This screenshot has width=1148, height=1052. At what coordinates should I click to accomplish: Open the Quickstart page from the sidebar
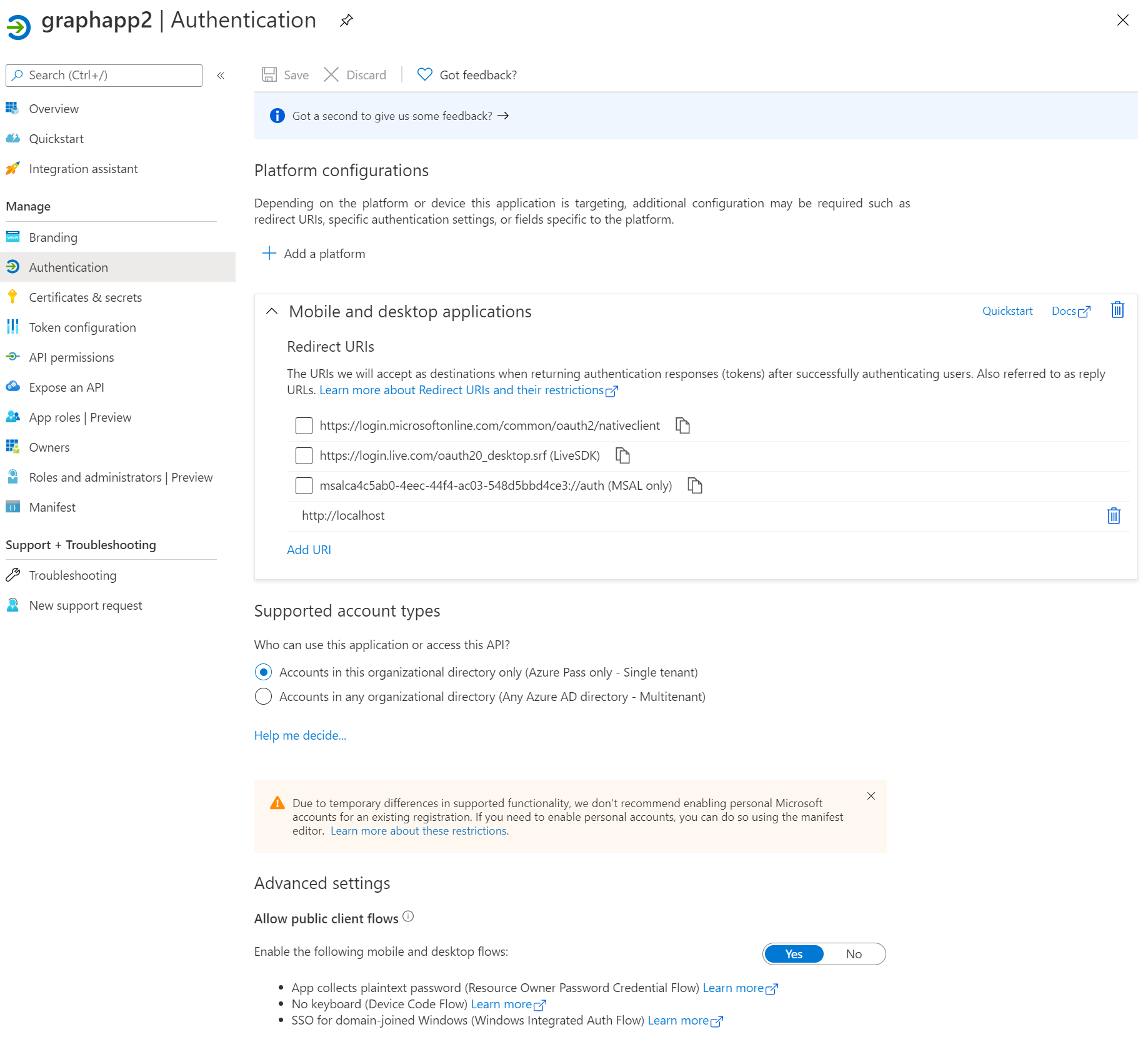(x=57, y=138)
